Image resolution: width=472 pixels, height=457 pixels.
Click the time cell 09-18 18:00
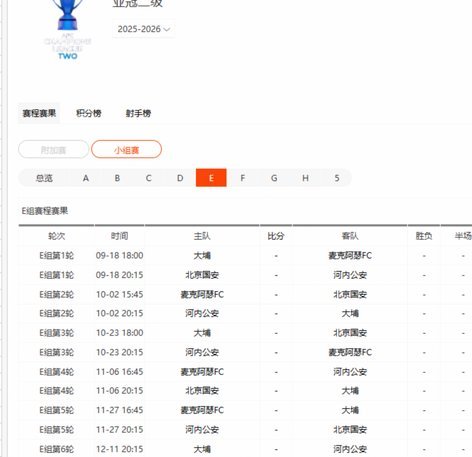pos(119,256)
